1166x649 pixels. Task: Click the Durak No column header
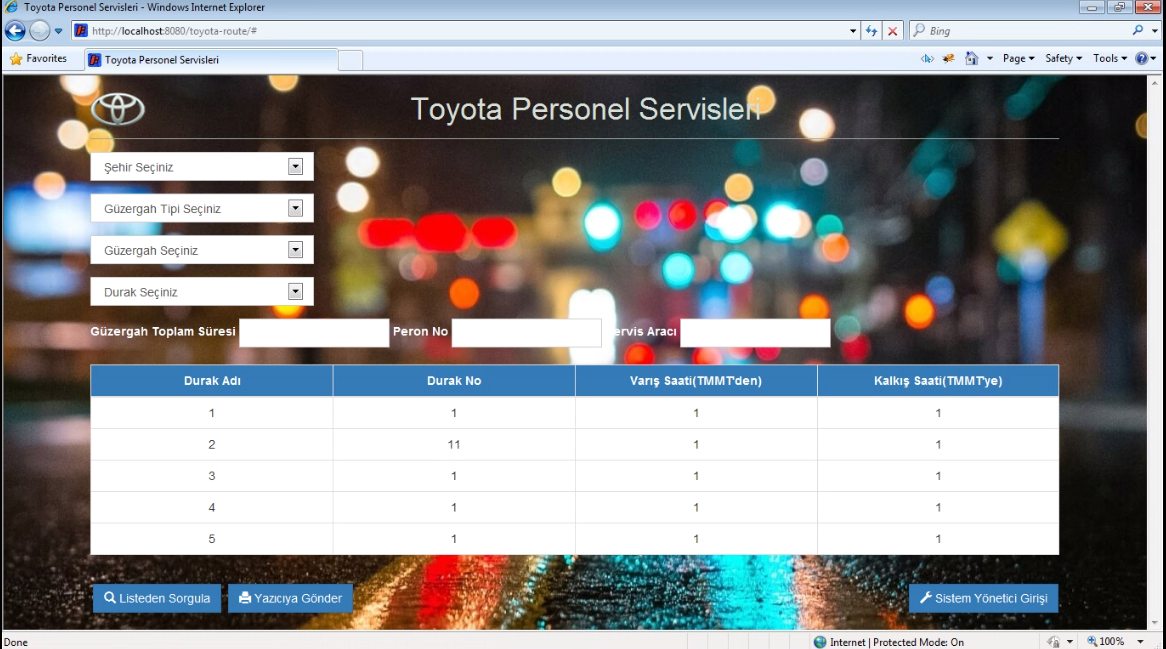tap(454, 381)
